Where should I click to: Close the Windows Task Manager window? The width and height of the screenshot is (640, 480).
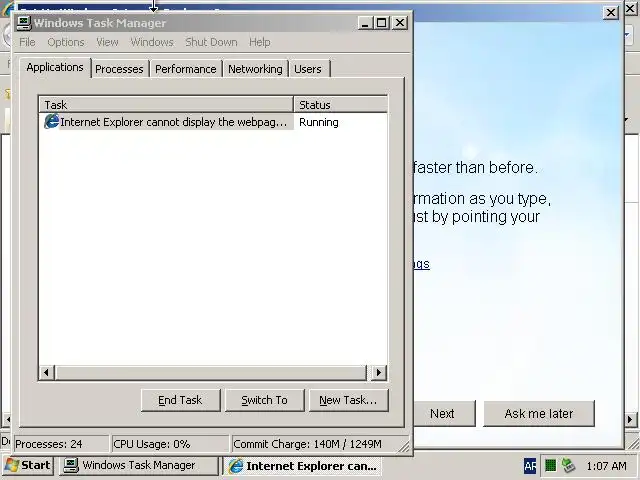click(x=400, y=23)
